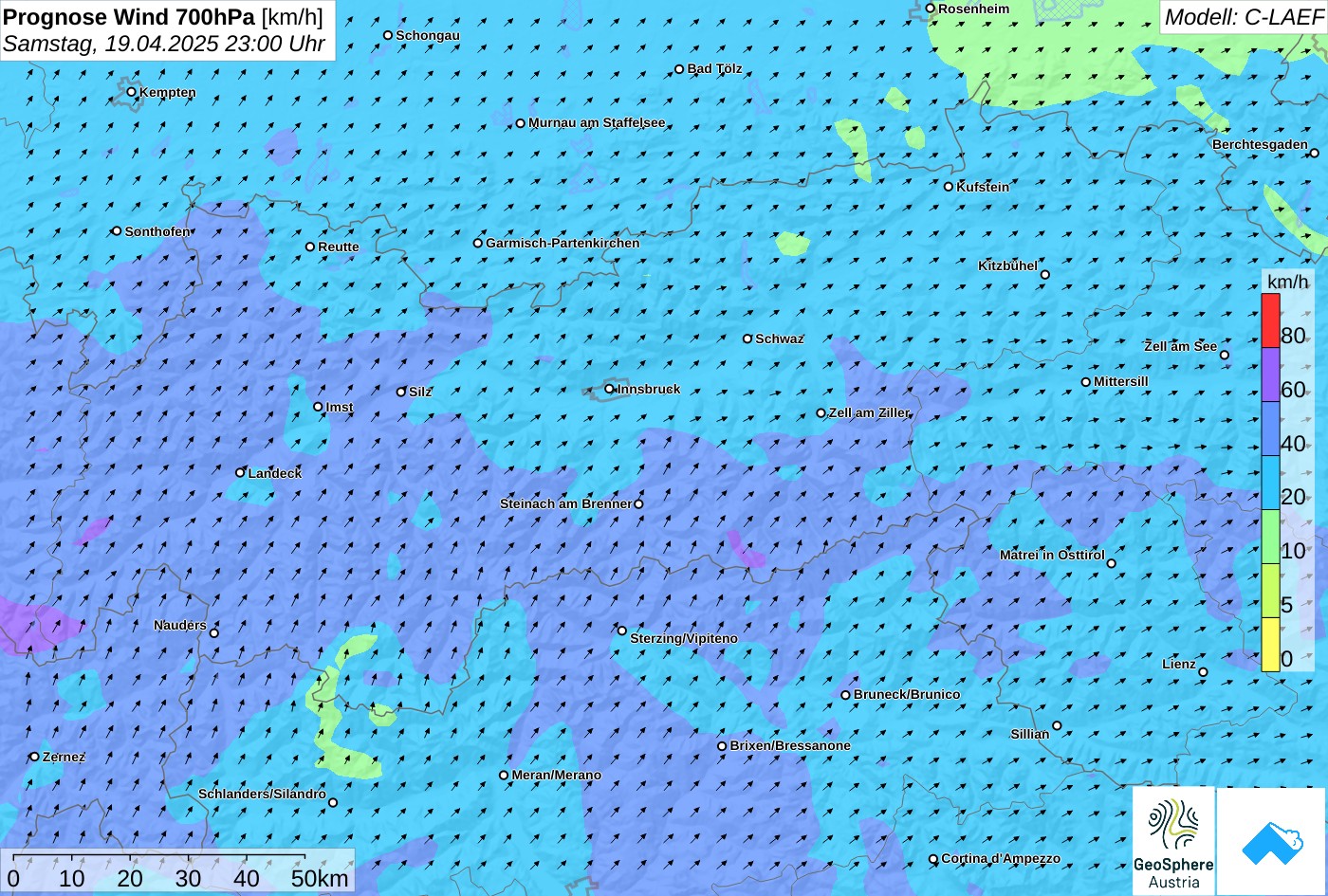Image resolution: width=1328 pixels, height=896 pixels.
Task: Click the 'Steinach am Brenner' label
Action: click(x=565, y=503)
